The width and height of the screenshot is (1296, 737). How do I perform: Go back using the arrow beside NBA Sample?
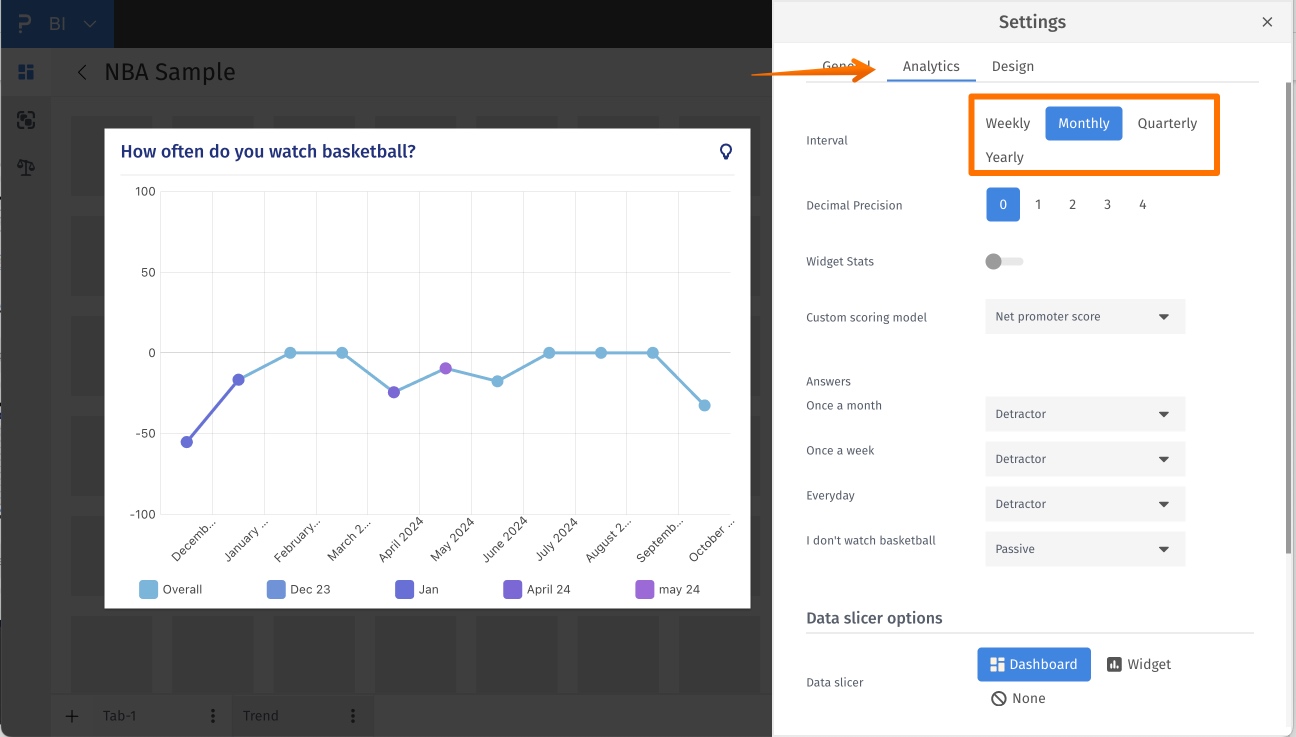click(x=83, y=72)
